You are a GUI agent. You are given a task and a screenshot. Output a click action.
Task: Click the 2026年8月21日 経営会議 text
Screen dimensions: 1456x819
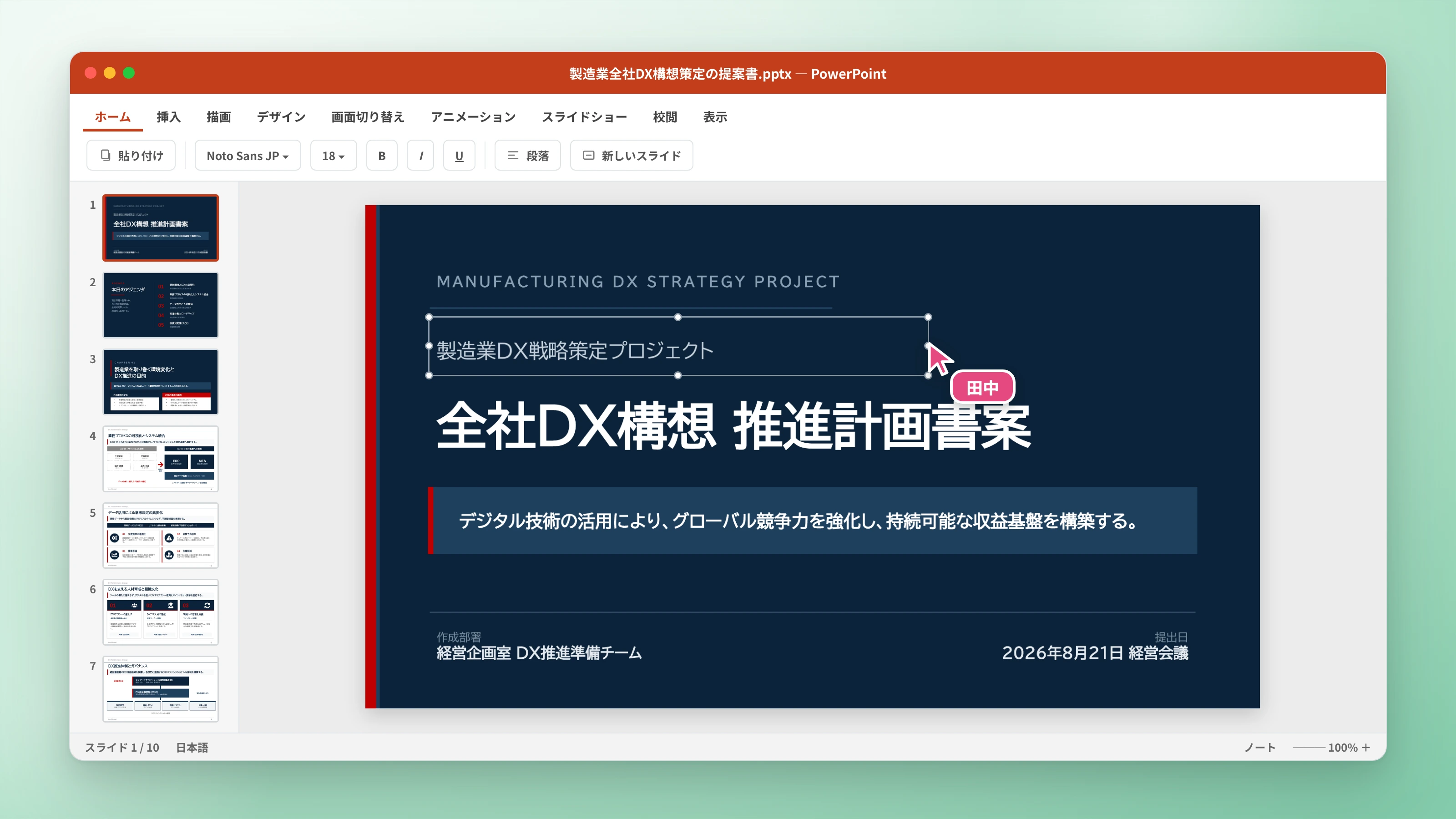tap(1095, 653)
